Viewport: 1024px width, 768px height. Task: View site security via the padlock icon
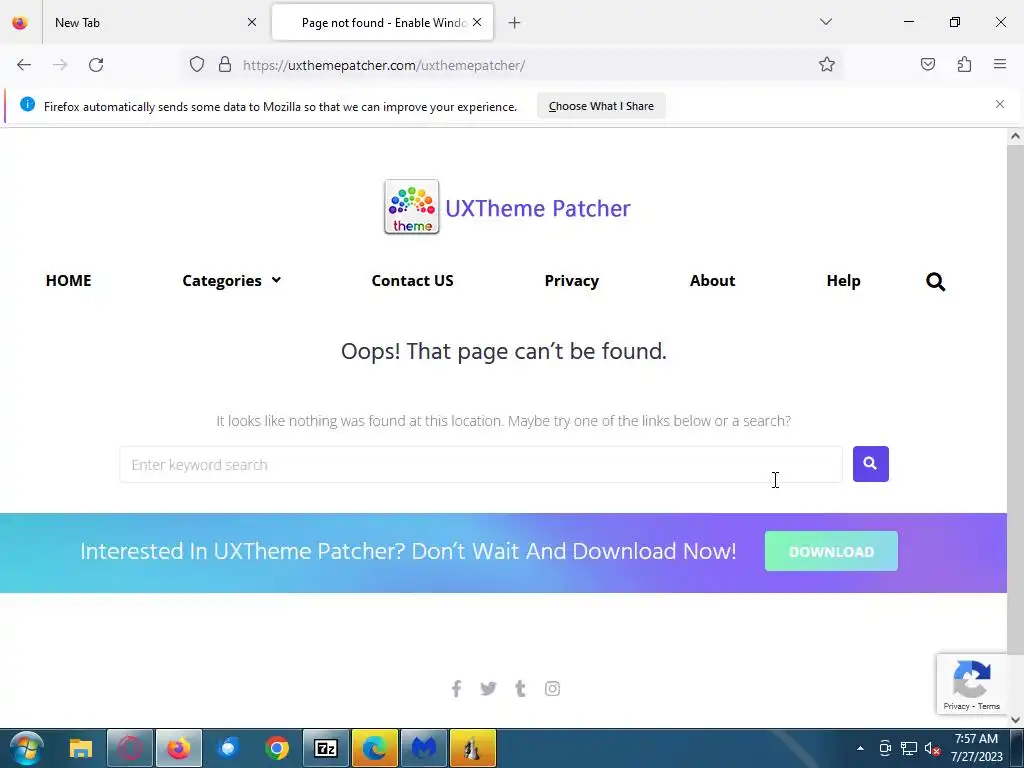coord(225,64)
